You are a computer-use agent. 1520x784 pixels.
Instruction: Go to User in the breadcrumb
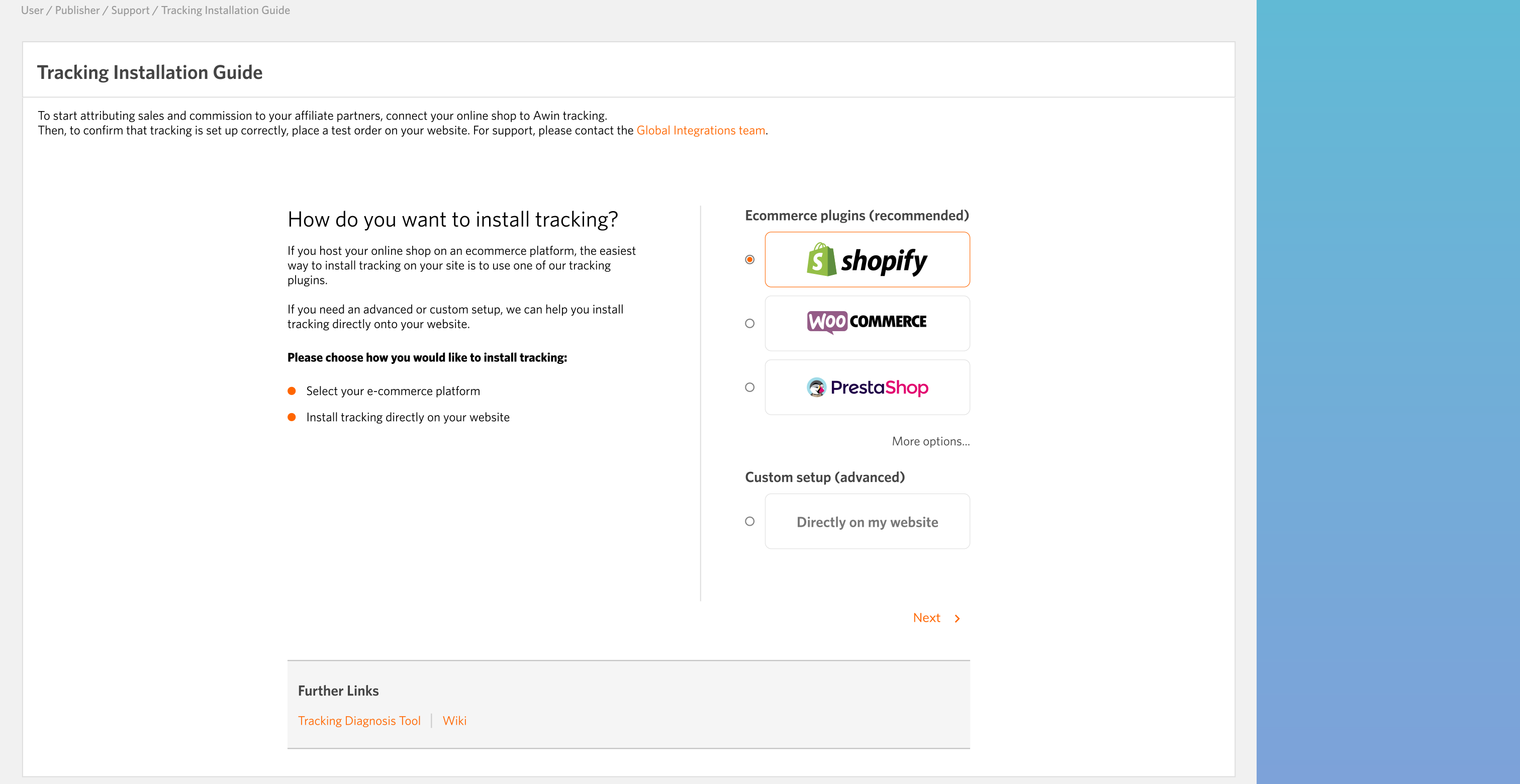click(32, 10)
